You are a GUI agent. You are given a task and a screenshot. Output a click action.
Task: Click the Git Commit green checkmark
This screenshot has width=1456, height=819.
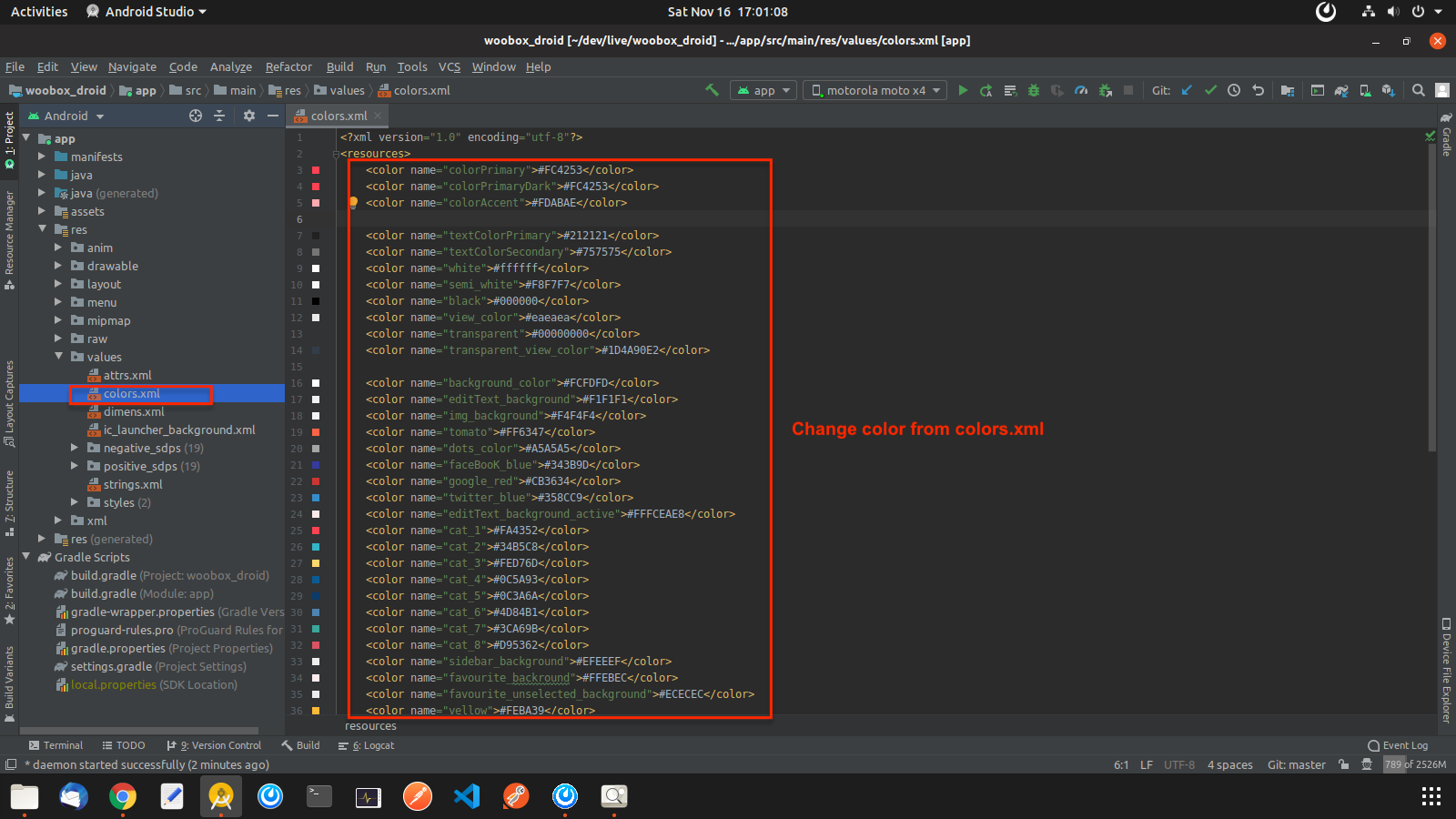[1210, 90]
